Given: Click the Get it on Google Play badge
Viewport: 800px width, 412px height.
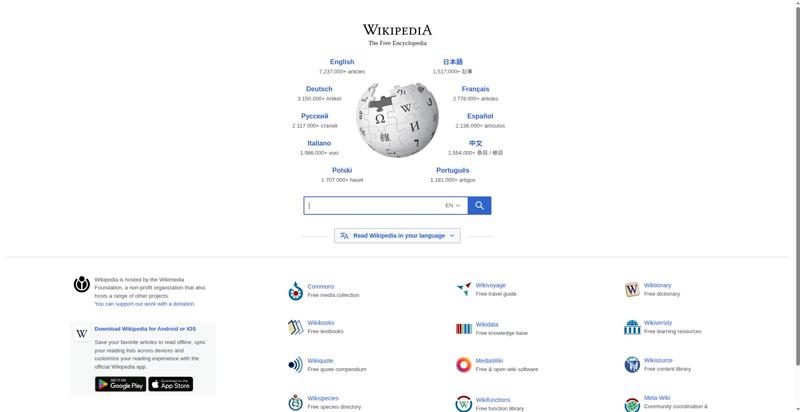Looking at the screenshot, I should point(120,384).
